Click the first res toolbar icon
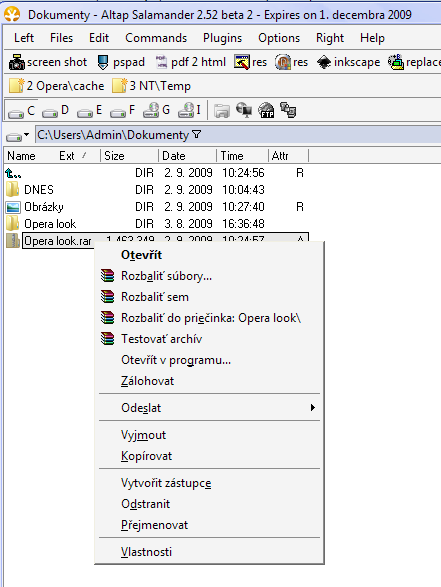 pyautogui.click(x=250, y=62)
